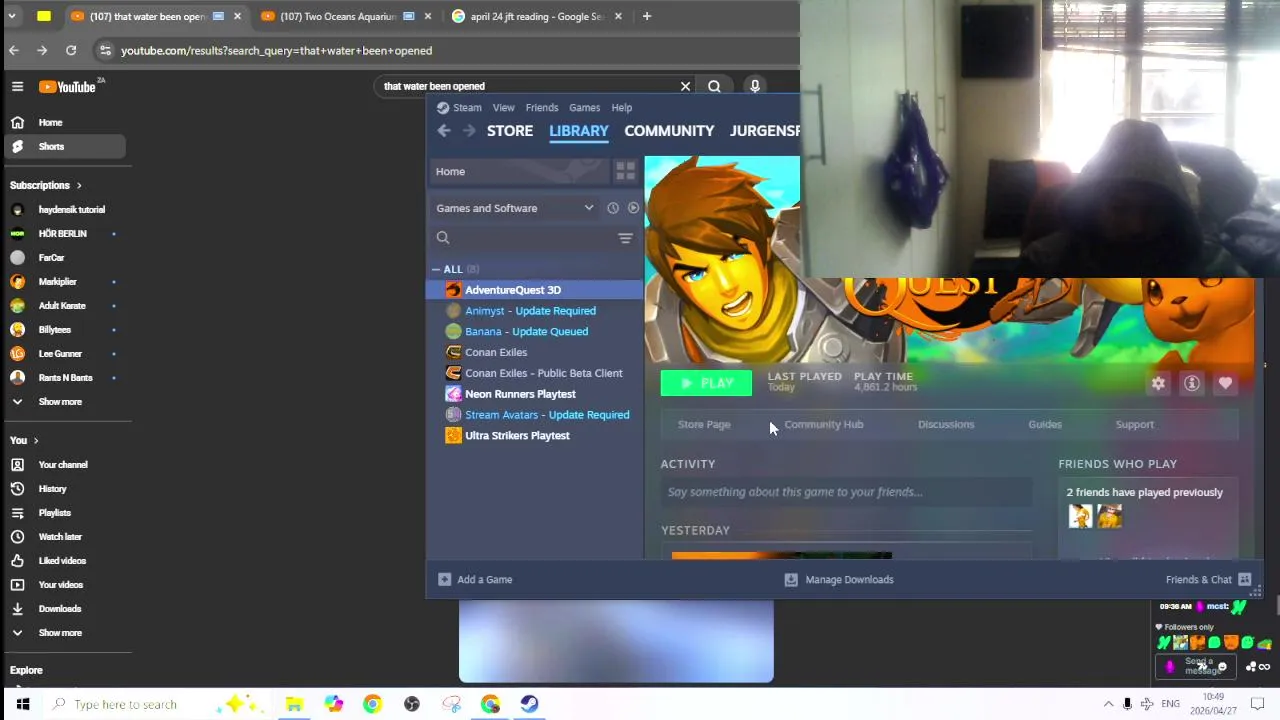1280x720 pixels.
Task: Switch to the 'april 24 jft reading' Google tab
Action: click(537, 16)
